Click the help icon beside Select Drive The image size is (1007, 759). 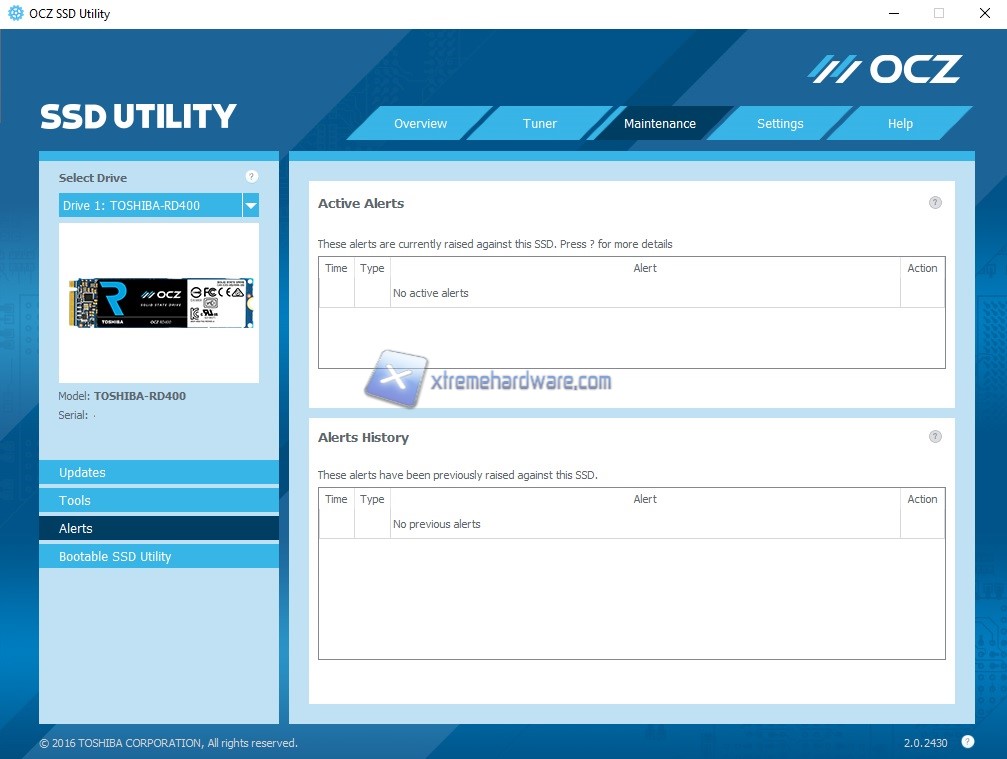[x=252, y=177]
